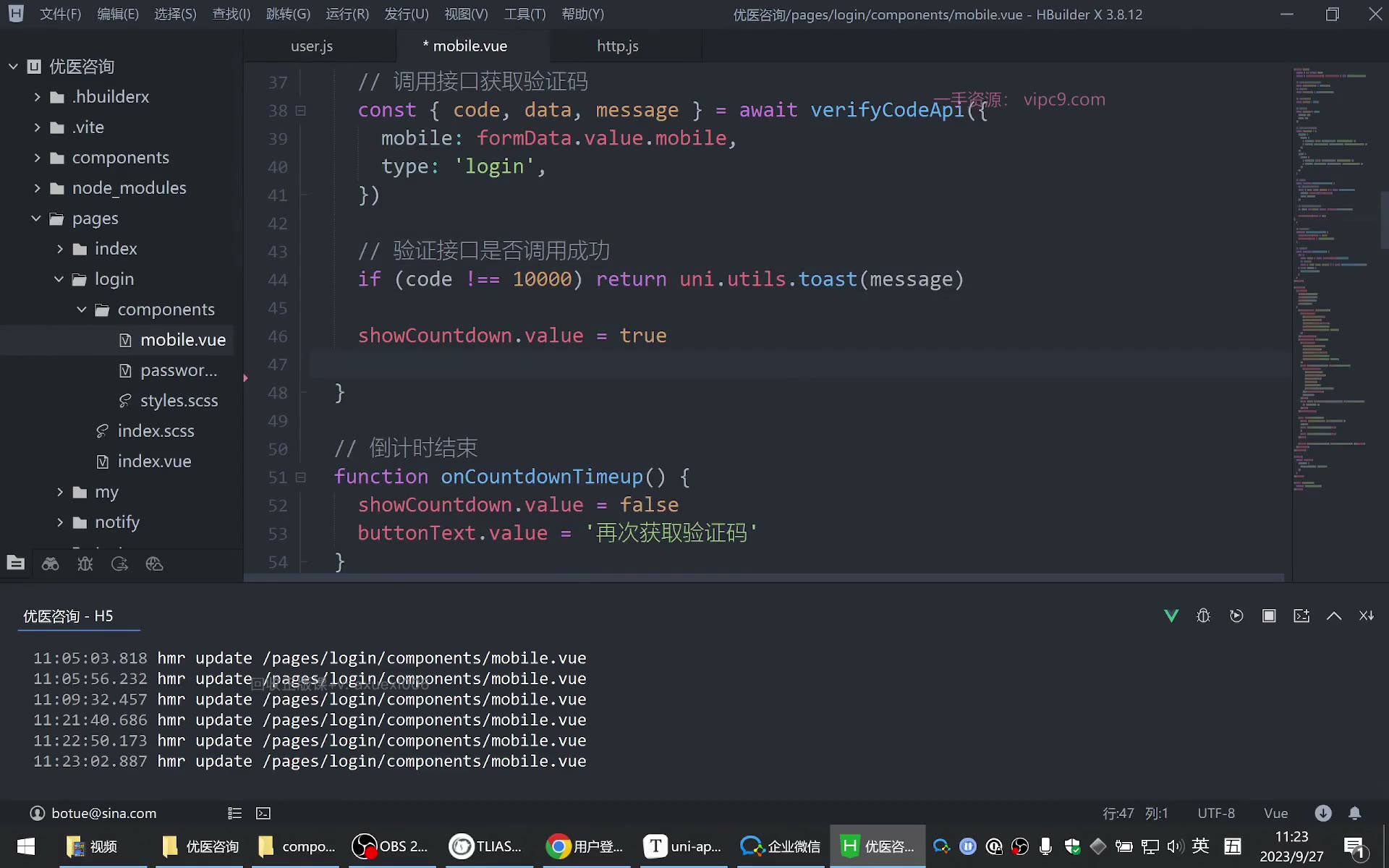Collapse the login folder
Viewport: 1389px width, 868px height.
tap(59, 279)
